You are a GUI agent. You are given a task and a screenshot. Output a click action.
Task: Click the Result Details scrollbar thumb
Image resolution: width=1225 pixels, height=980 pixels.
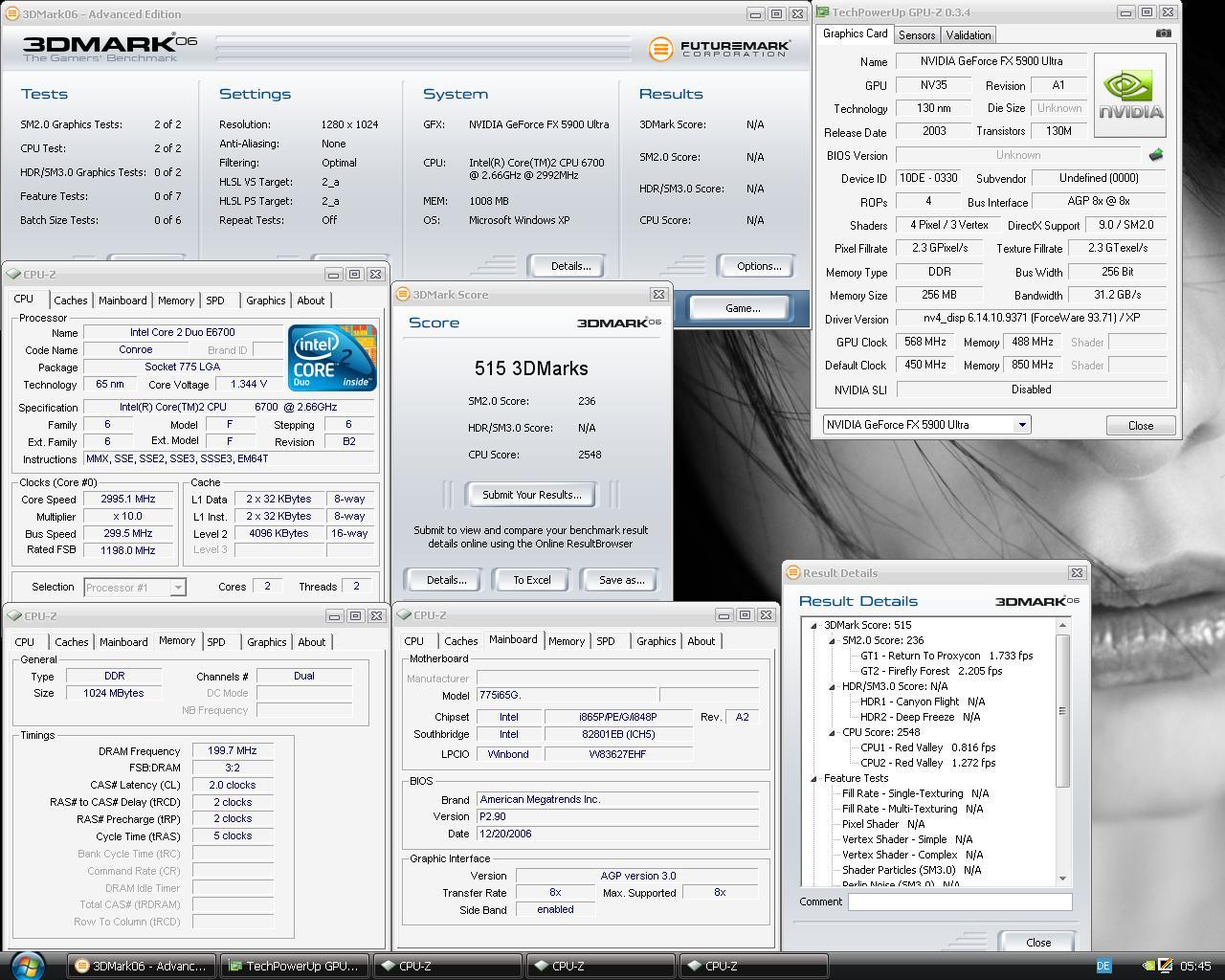[x=1062, y=711]
